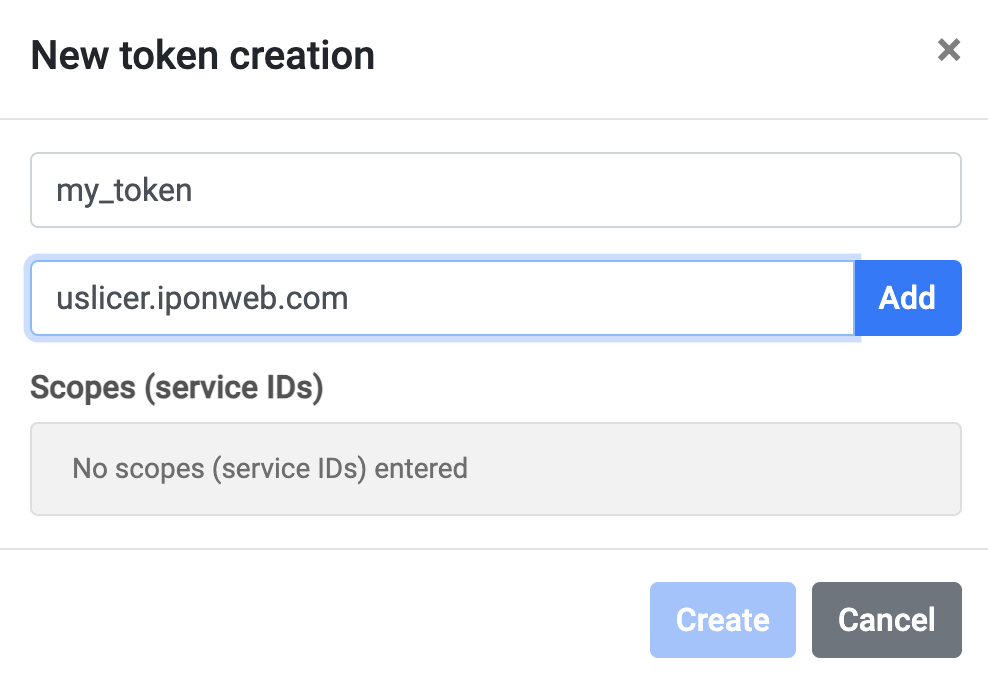This screenshot has width=988, height=686.
Task: Select the service ID text field
Action: pos(442,298)
